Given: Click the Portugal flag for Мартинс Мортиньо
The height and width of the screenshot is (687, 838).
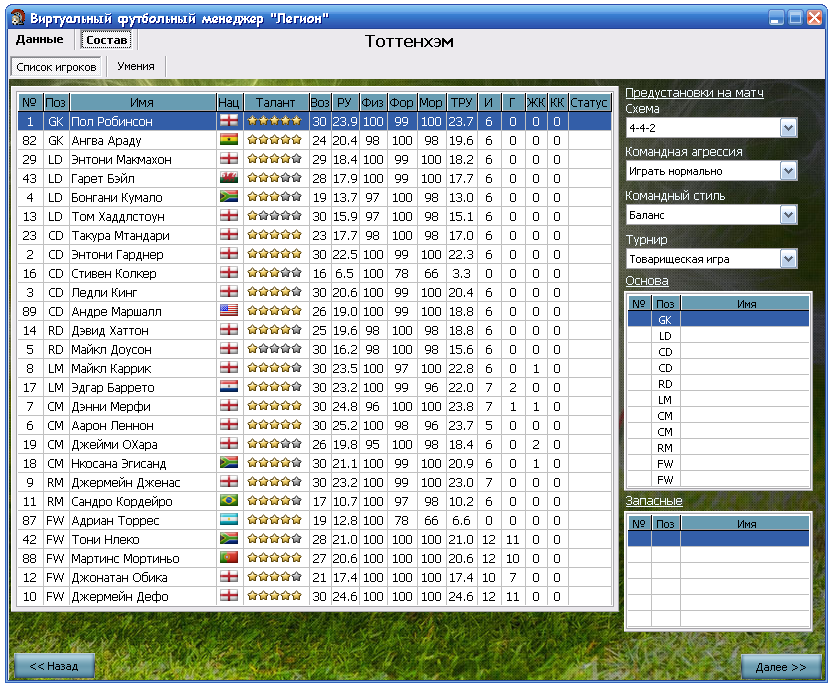Looking at the screenshot, I should coord(229,558).
